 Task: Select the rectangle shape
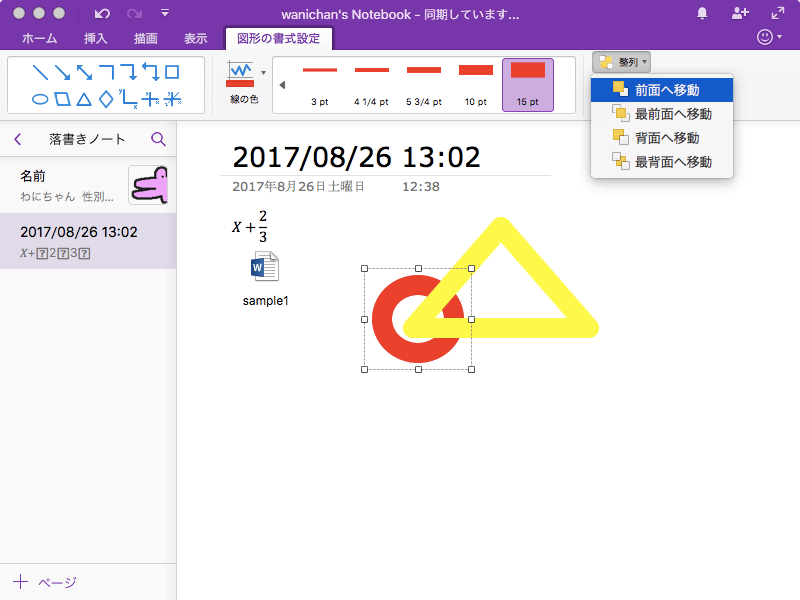172,72
